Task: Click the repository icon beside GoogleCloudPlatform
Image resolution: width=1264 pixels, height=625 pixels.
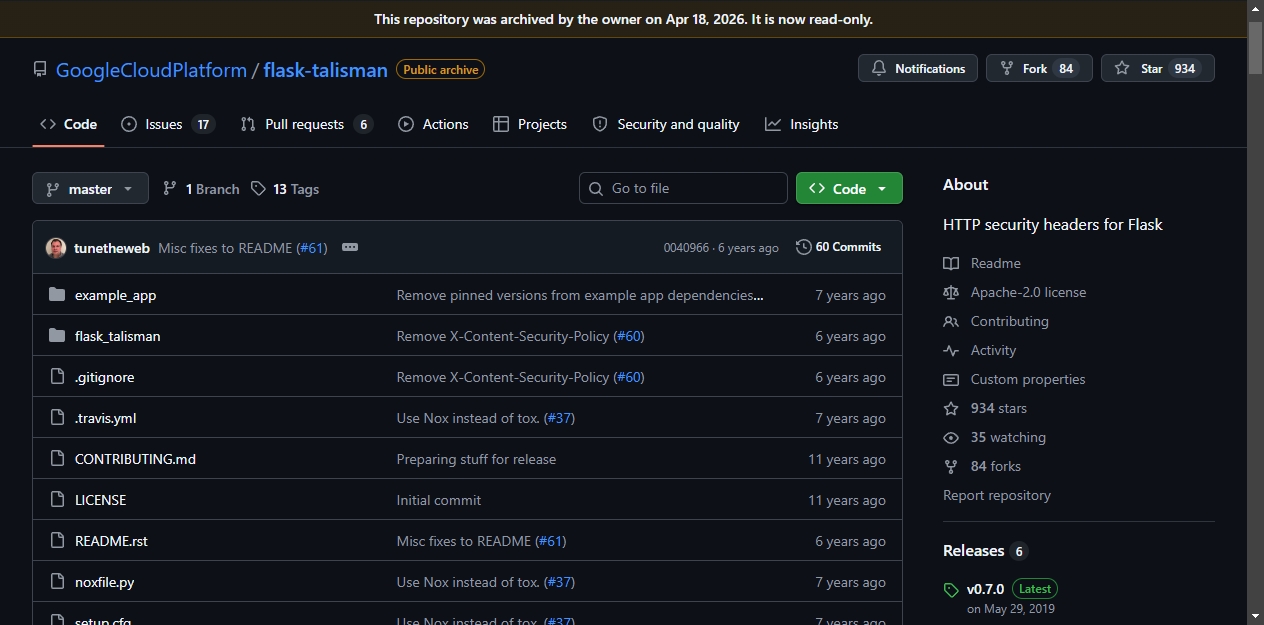Action: pos(40,70)
